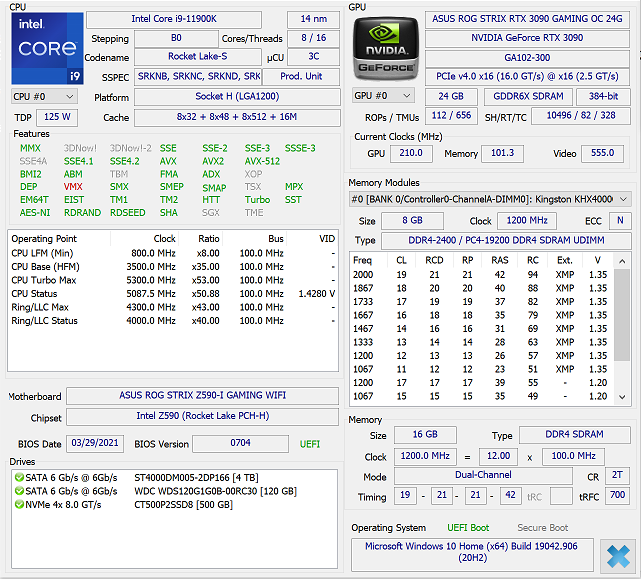
Task: Click the CPU Turbo Max row
Action: (173, 281)
